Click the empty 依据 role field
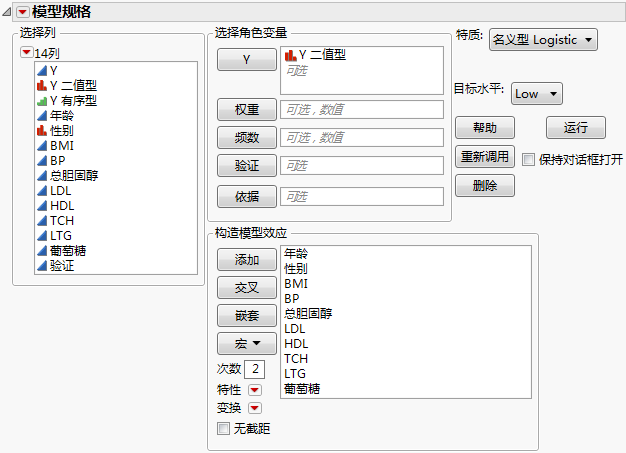Image resolution: width=626 pixels, height=453 pixels. [x=362, y=196]
